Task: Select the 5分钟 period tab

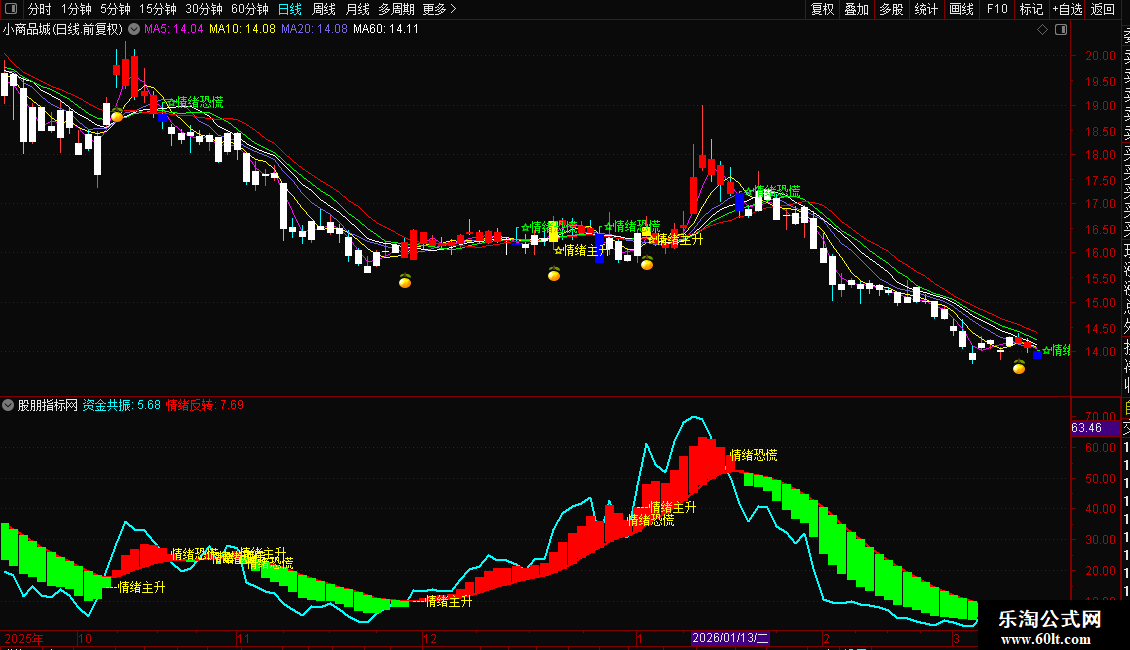Action: [115, 9]
